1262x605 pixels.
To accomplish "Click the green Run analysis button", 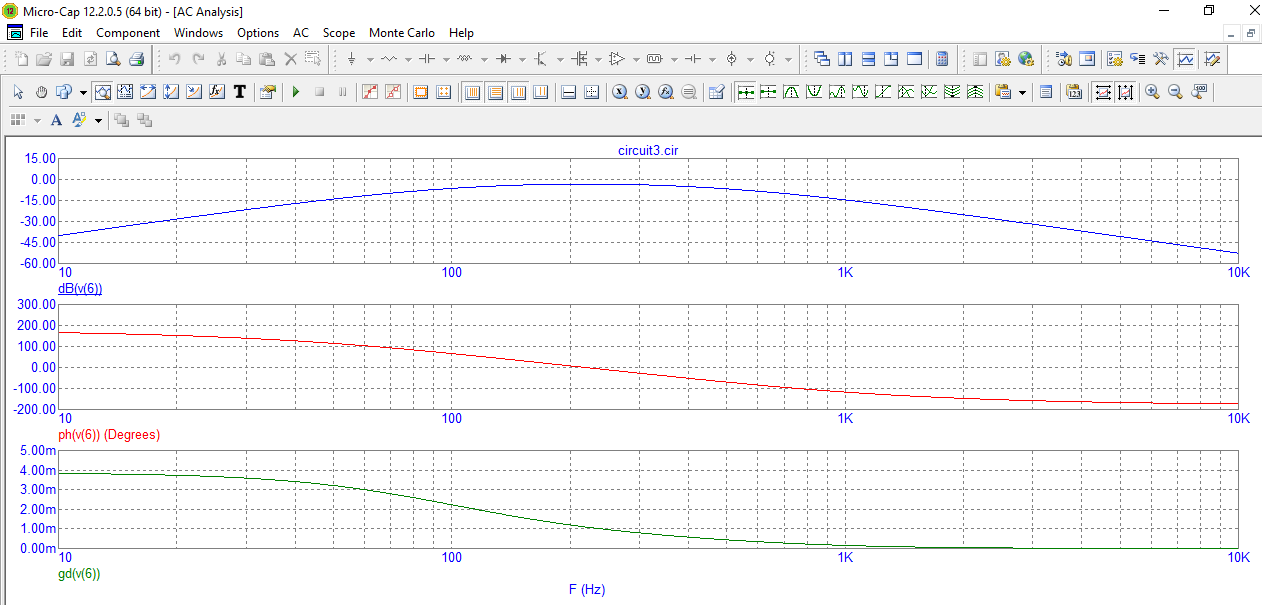I will [296, 92].
